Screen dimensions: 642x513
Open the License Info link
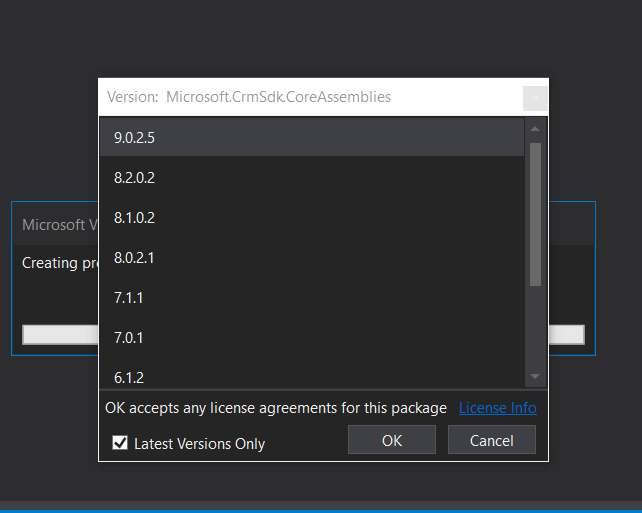click(x=497, y=408)
